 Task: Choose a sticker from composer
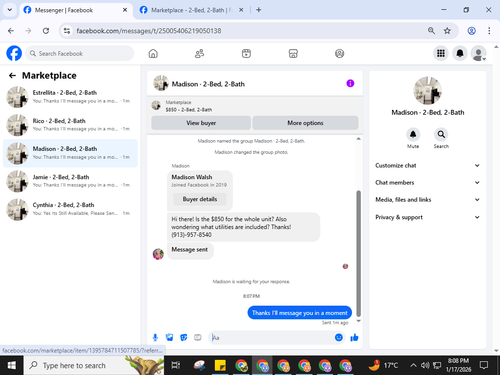pos(184,338)
